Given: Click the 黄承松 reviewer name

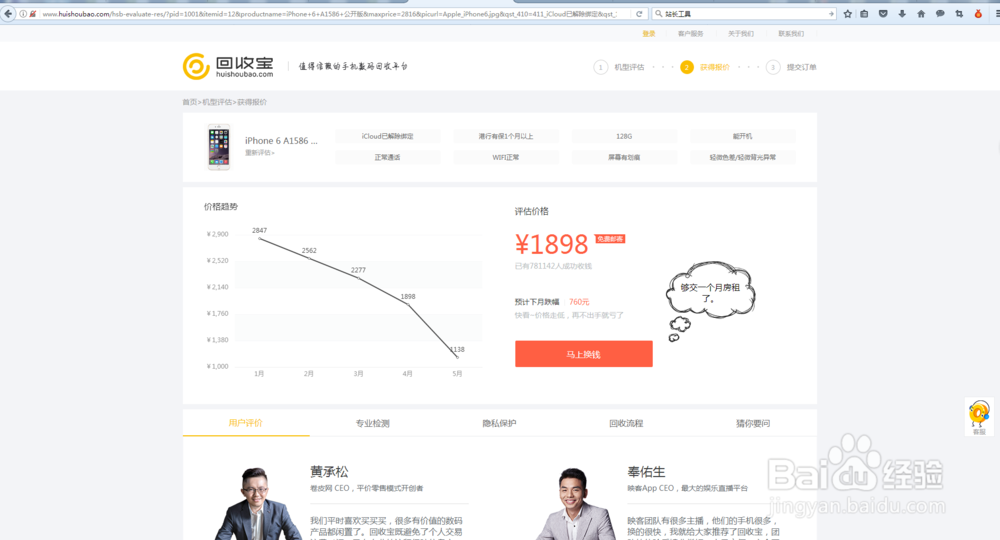Looking at the screenshot, I should (329, 472).
